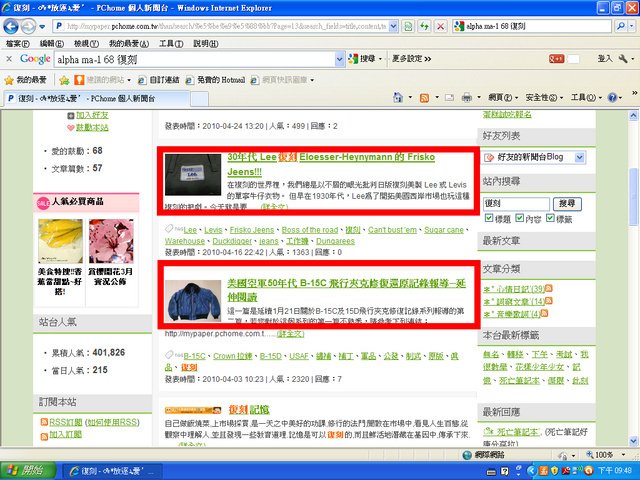Screen dimensions: 640x480
Task: Open Favorites star button 我的最愛
Action: click(25, 80)
